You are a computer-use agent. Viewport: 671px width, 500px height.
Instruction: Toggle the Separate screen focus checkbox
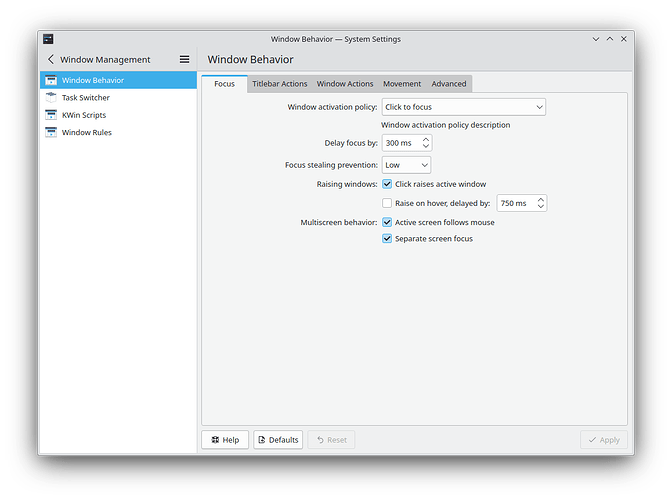(387, 239)
